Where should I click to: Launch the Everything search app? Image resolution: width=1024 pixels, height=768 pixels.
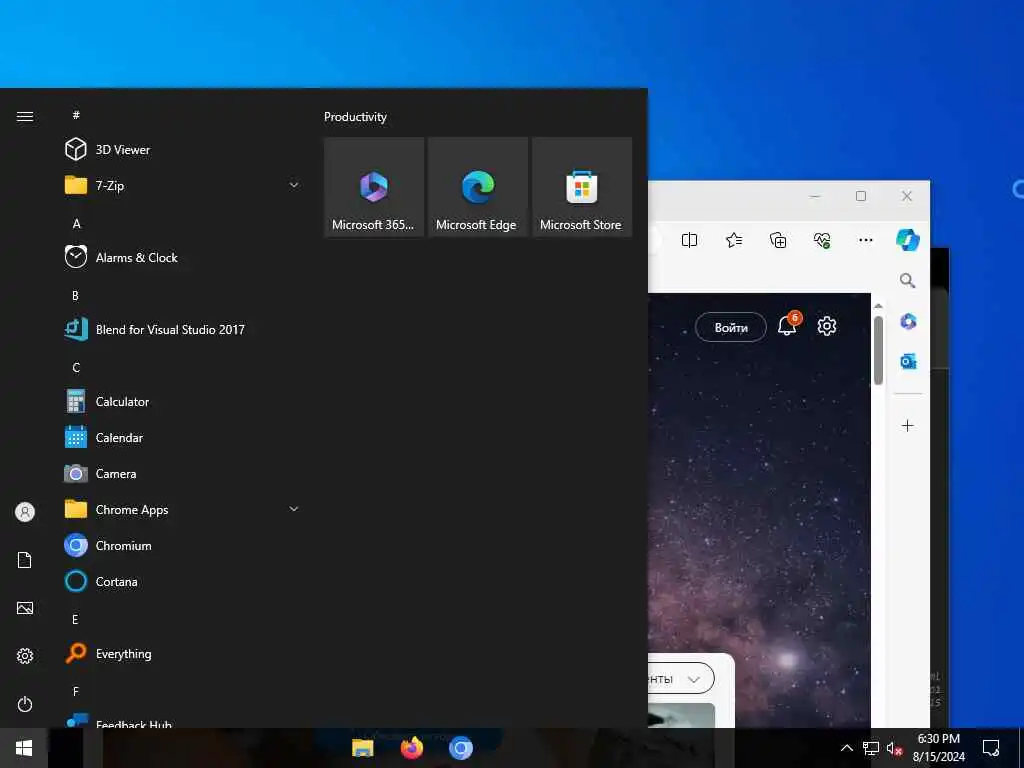183,654
